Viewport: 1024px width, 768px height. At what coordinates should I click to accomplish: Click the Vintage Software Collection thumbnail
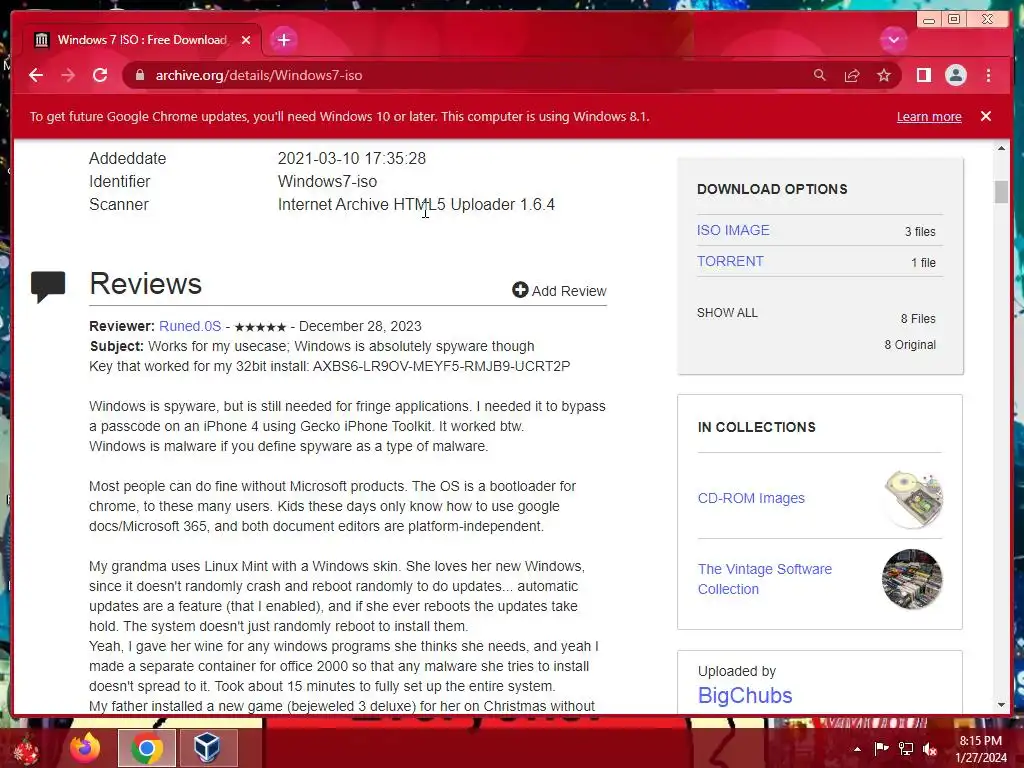pos(912,579)
